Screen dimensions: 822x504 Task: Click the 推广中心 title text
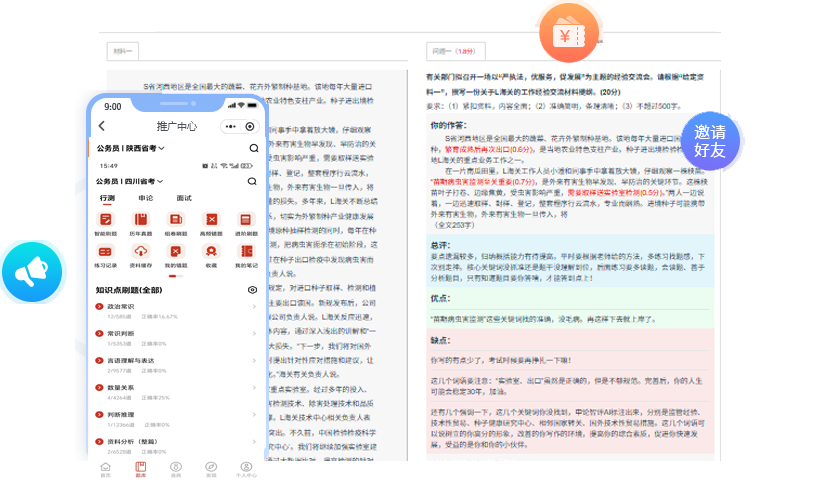[x=177, y=126]
